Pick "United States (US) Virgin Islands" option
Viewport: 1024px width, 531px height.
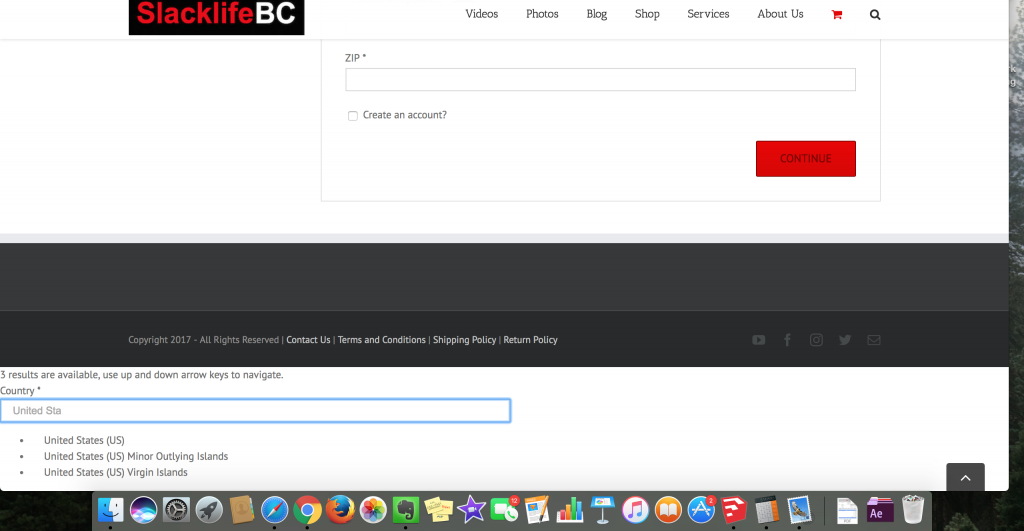point(116,472)
